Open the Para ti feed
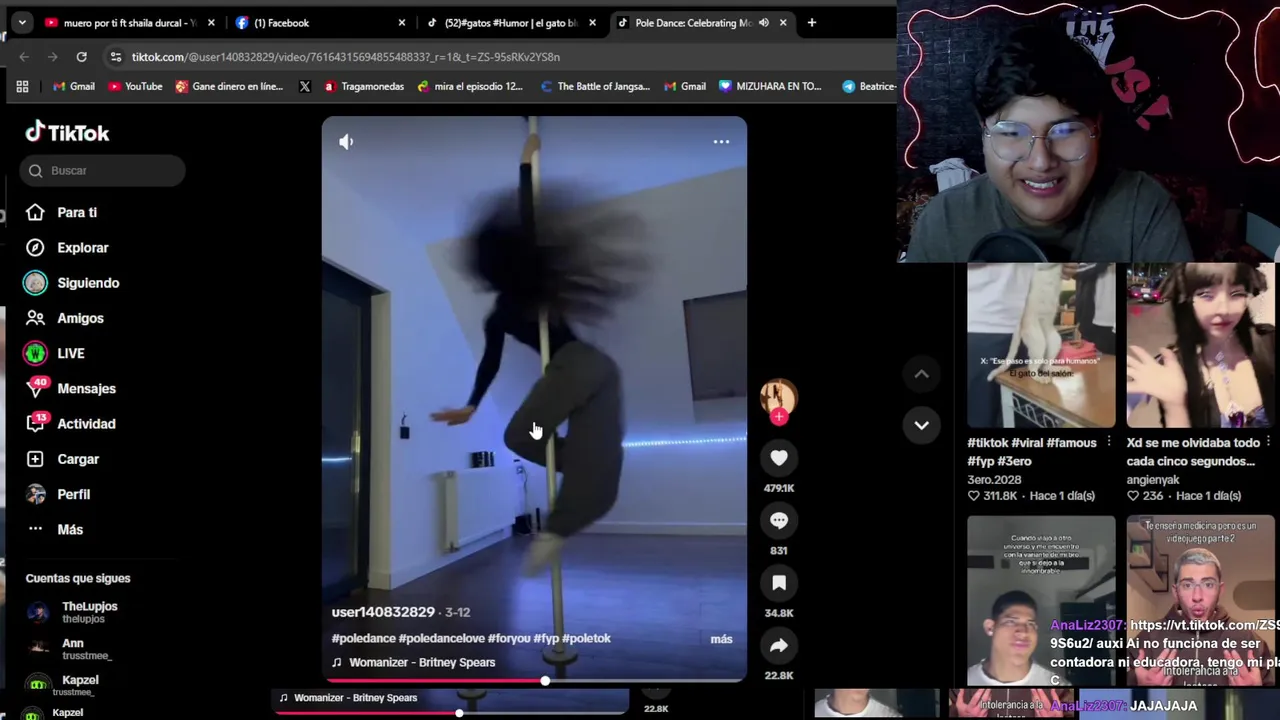 [77, 212]
